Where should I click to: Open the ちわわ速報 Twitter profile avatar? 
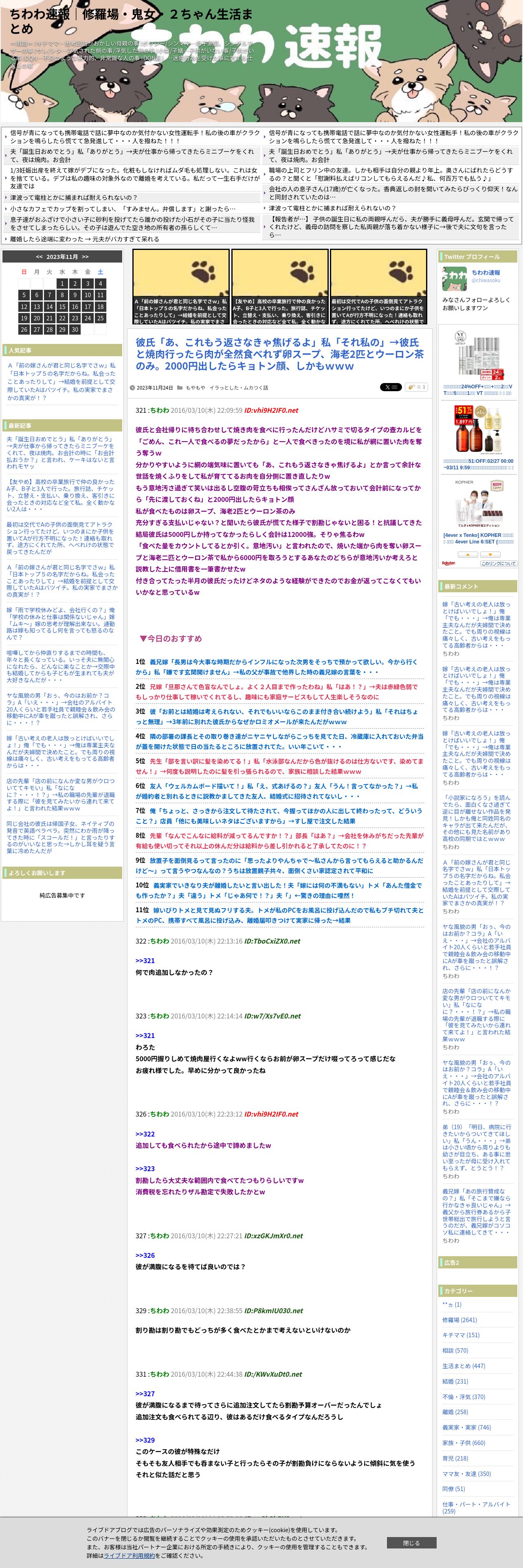(x=454, y=279)
